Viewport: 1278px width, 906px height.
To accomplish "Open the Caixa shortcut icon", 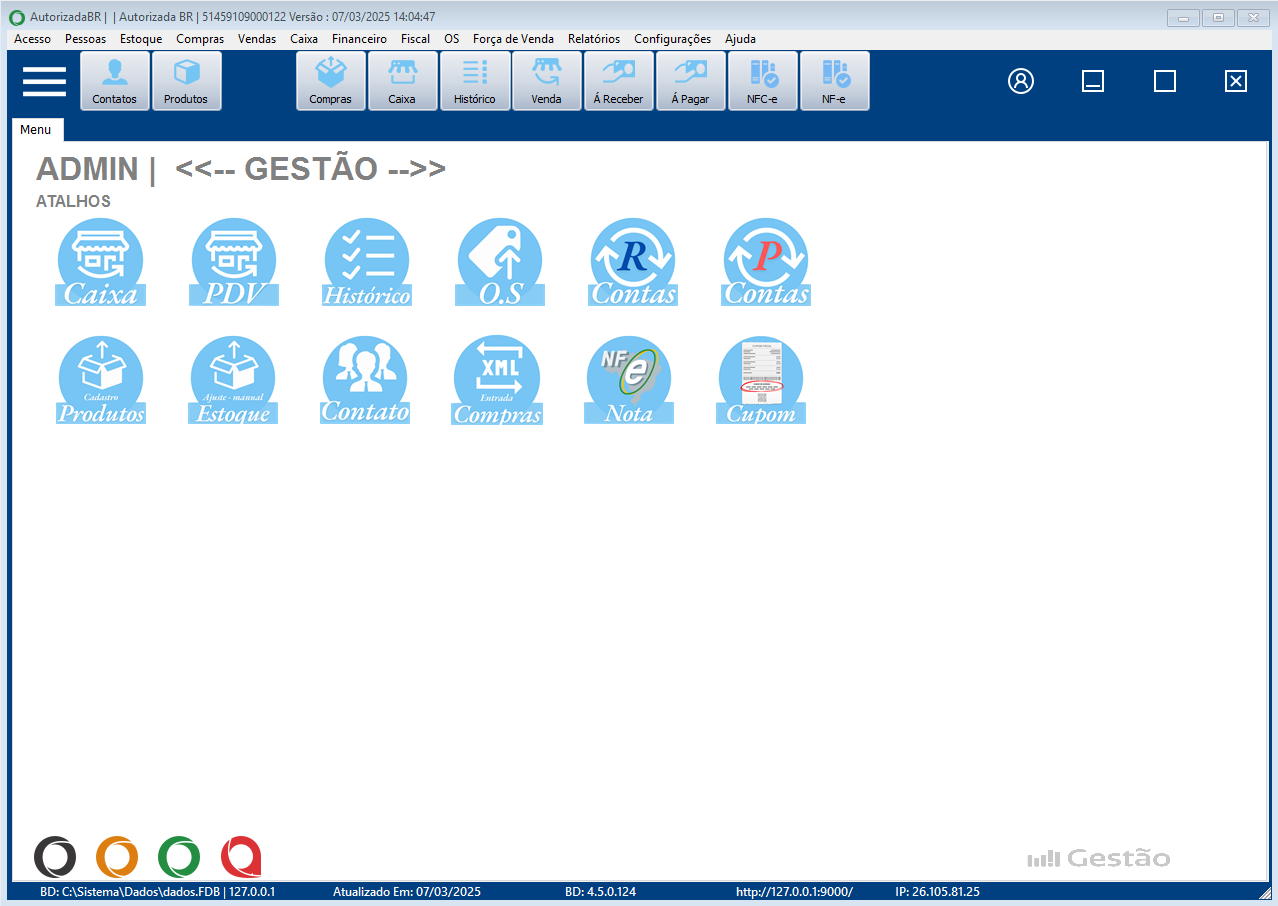I will [x=100, y=262].
